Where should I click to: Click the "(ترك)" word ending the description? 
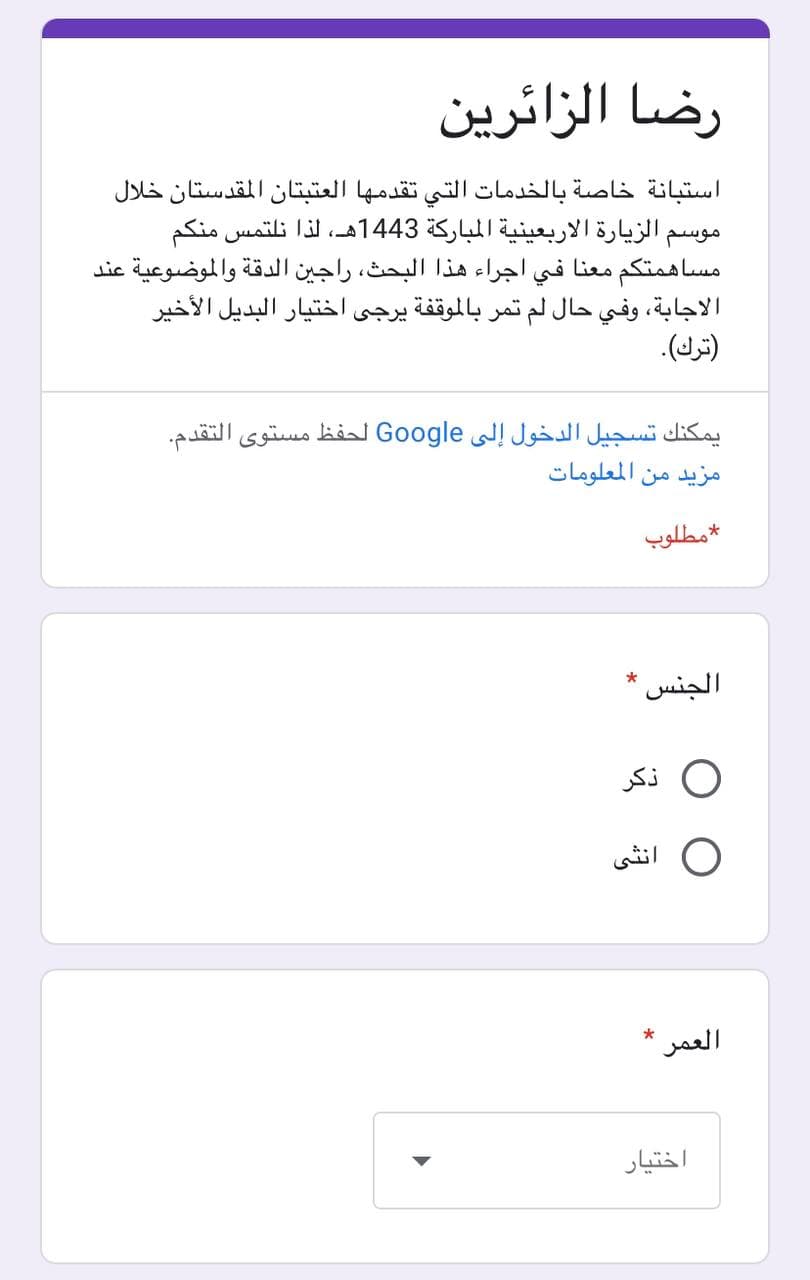click(690, 350)
